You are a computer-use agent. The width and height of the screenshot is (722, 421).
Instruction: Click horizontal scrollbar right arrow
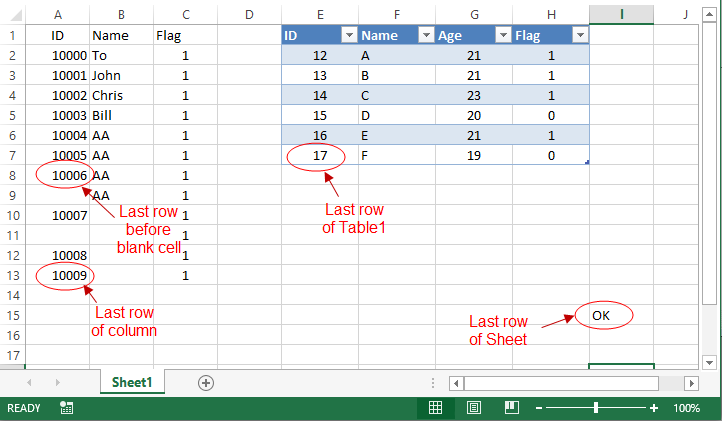(x=691, y=383)
